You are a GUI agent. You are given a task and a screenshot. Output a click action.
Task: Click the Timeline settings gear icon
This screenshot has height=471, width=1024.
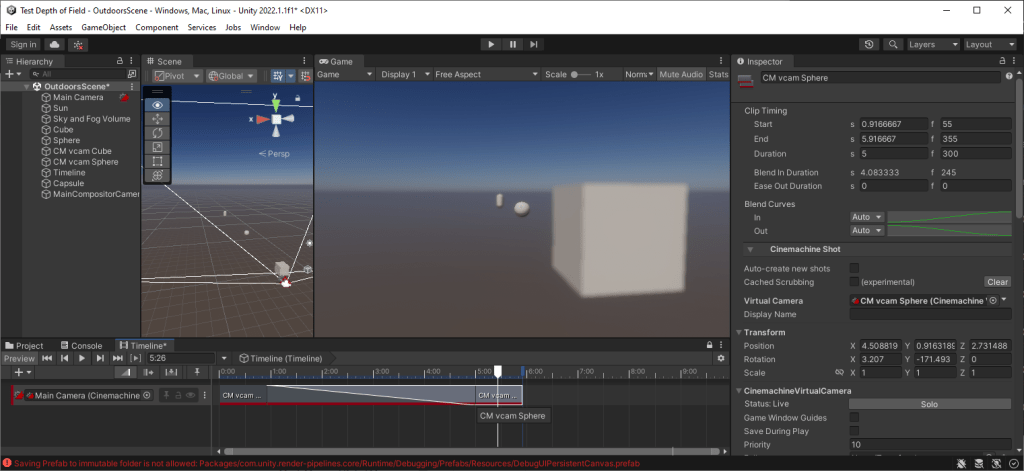click(x=721, y=358)
